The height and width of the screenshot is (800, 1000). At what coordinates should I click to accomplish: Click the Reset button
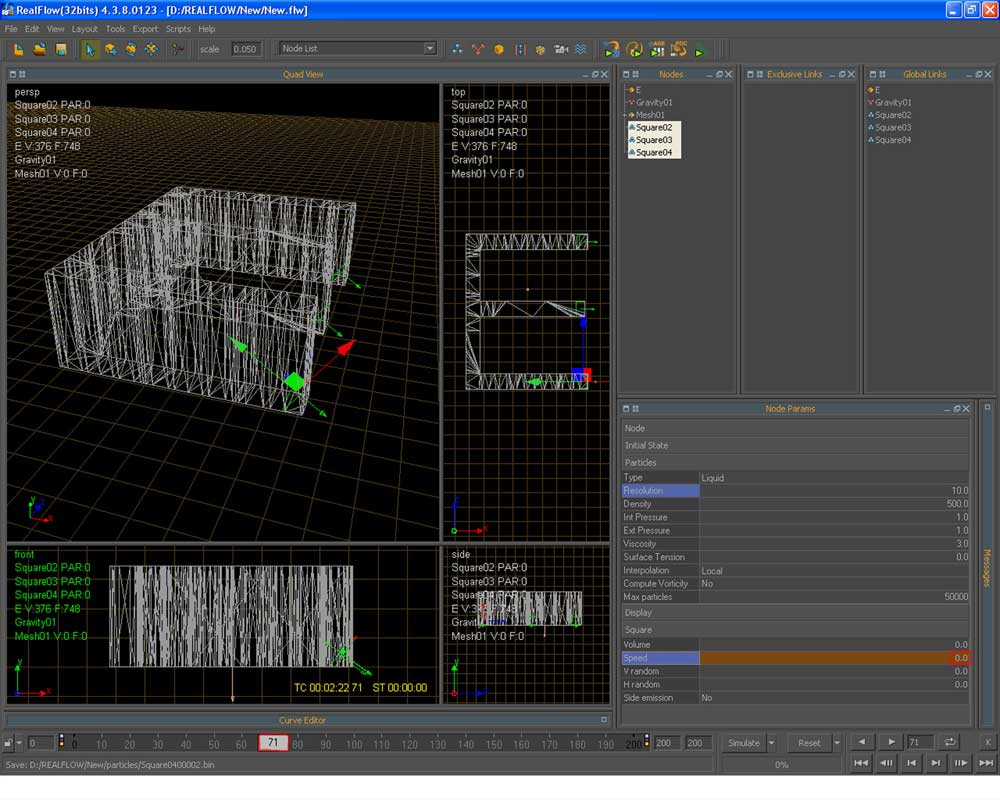pos(809,743)
